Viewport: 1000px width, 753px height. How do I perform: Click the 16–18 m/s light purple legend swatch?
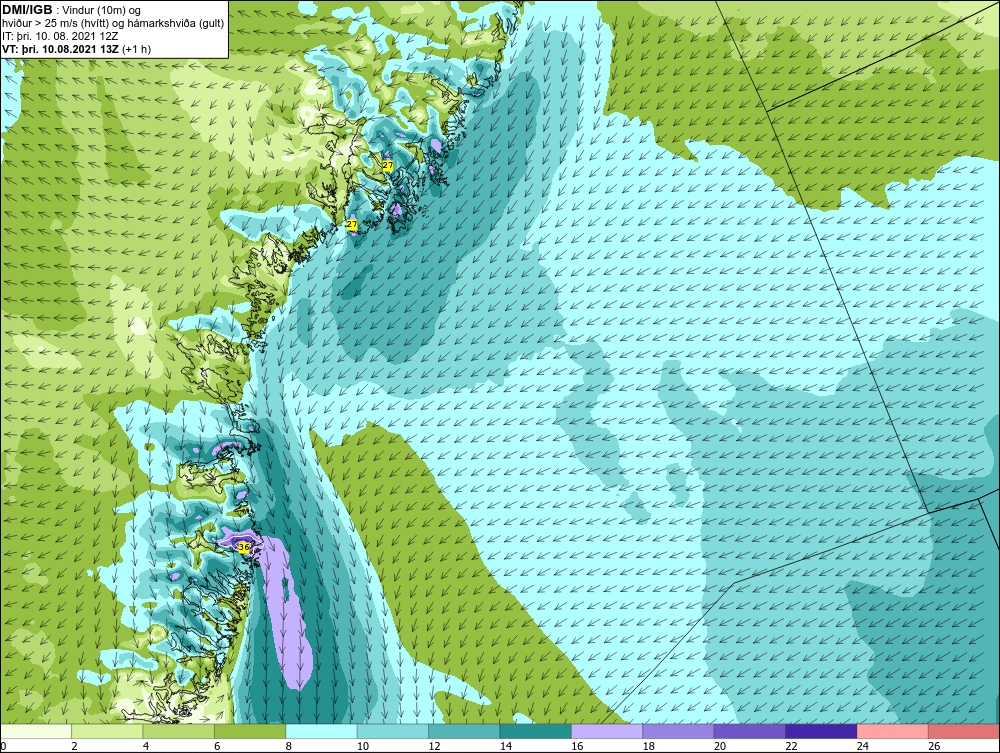[x=607, y=731]
